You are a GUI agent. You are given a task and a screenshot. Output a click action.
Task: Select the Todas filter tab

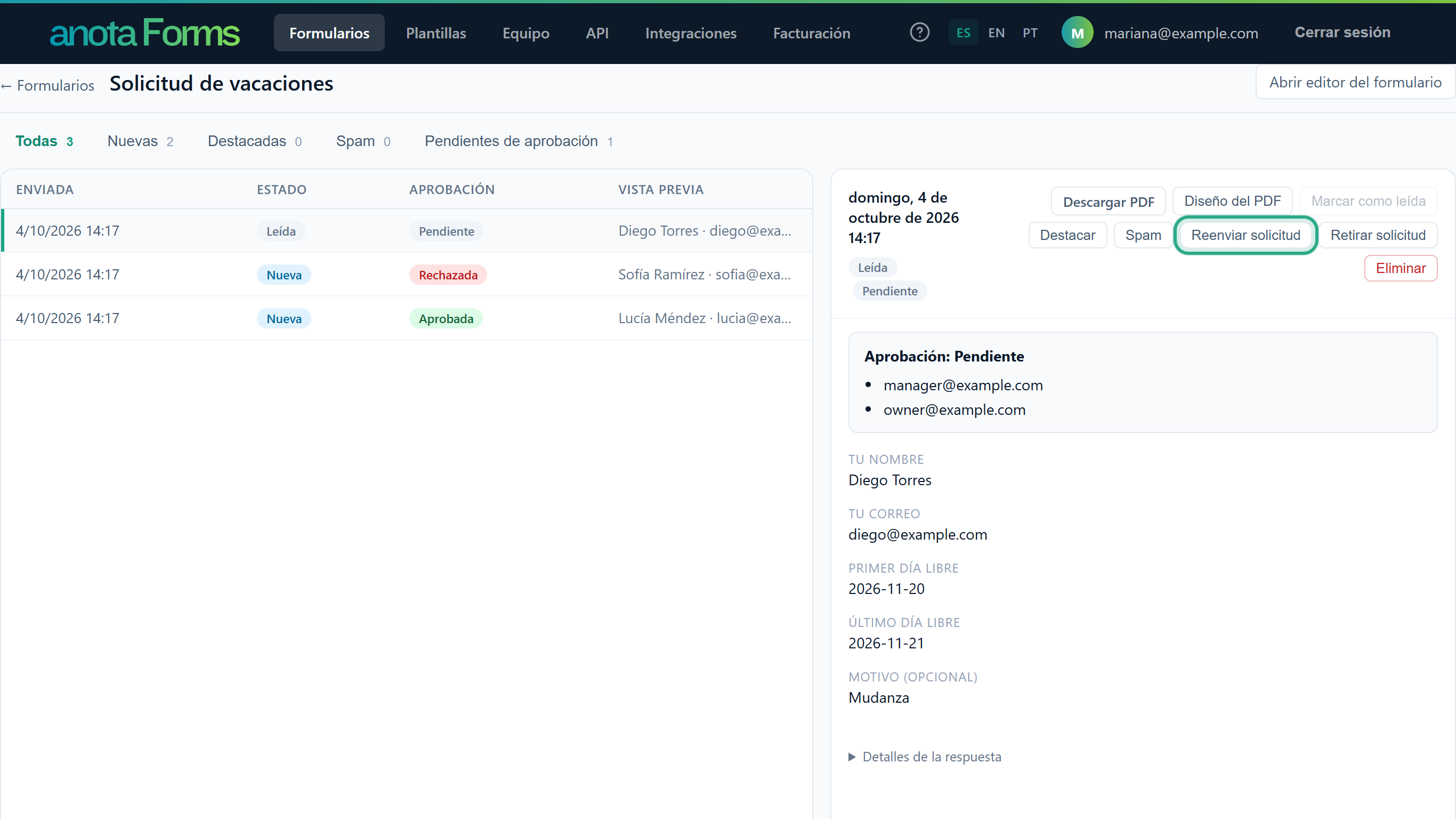[44, 141]
